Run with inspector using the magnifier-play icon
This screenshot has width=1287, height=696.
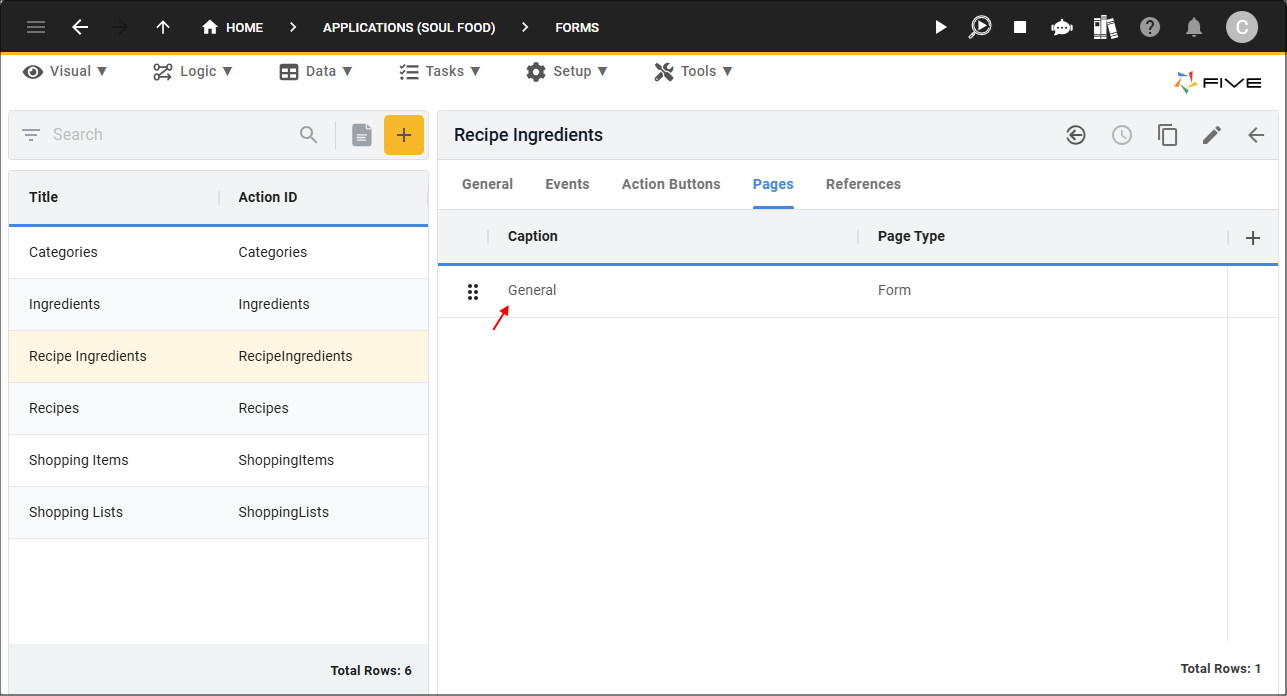click(x=980, y=27)
